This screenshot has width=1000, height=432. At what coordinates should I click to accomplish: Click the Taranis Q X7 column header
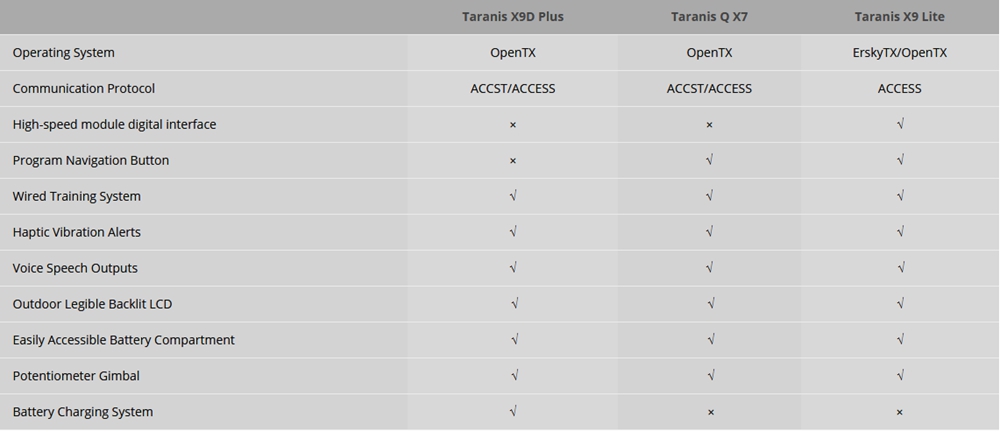pos(709,17)
